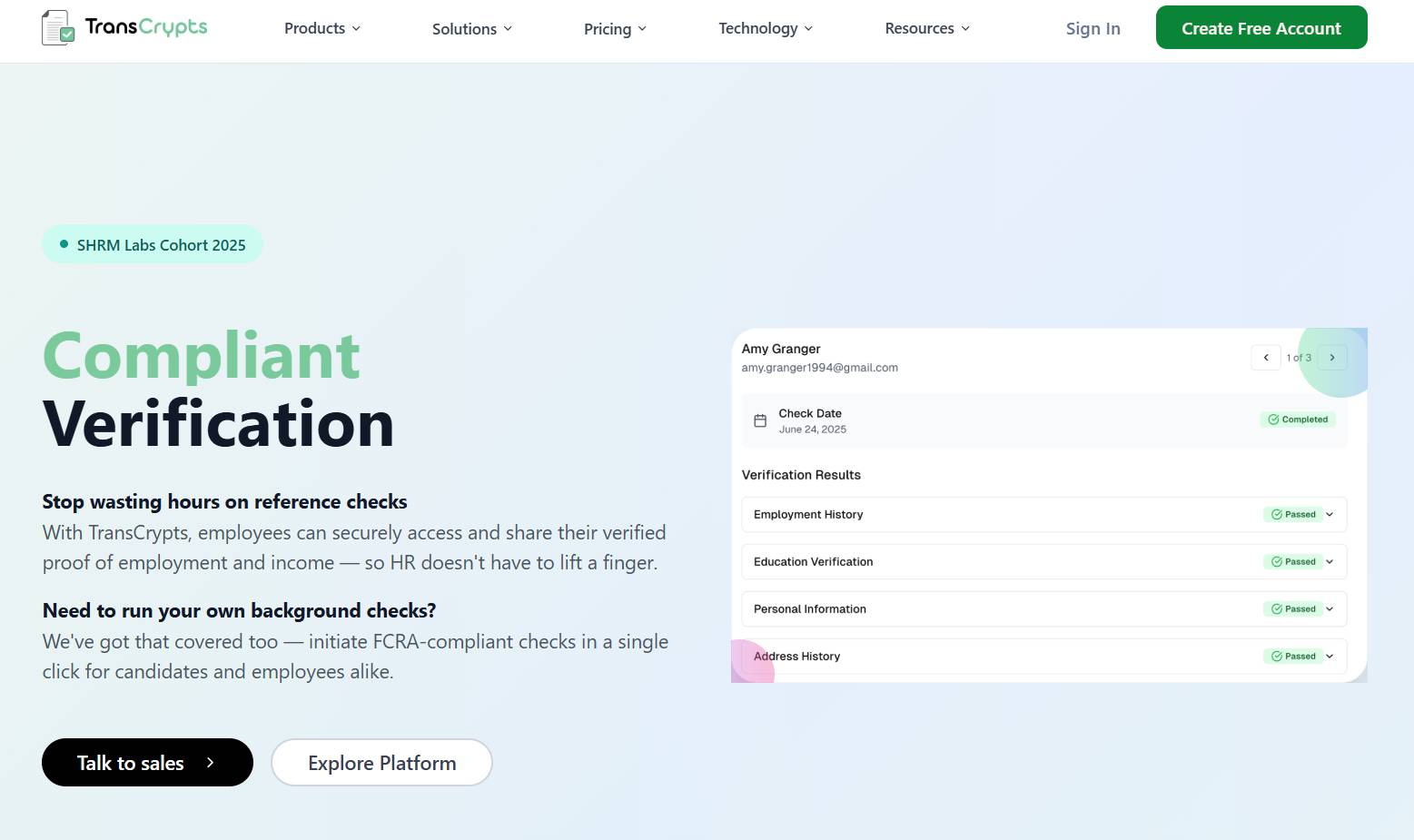Expand the Employment History row chevron
The width and height of the screenshot is (1414, 840).
click(x=1330, y=515)
